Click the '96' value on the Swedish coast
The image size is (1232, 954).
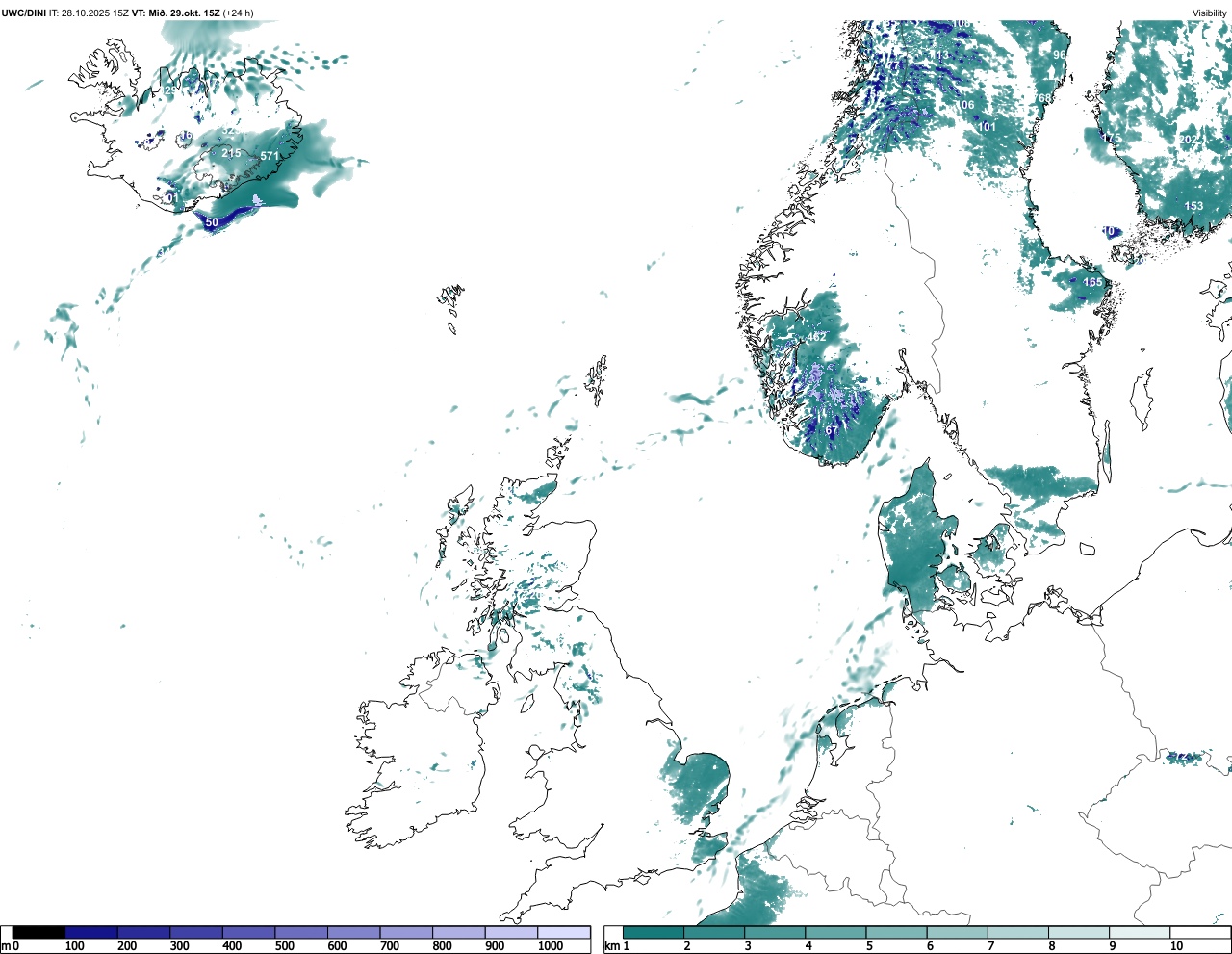pos(1060,55)
